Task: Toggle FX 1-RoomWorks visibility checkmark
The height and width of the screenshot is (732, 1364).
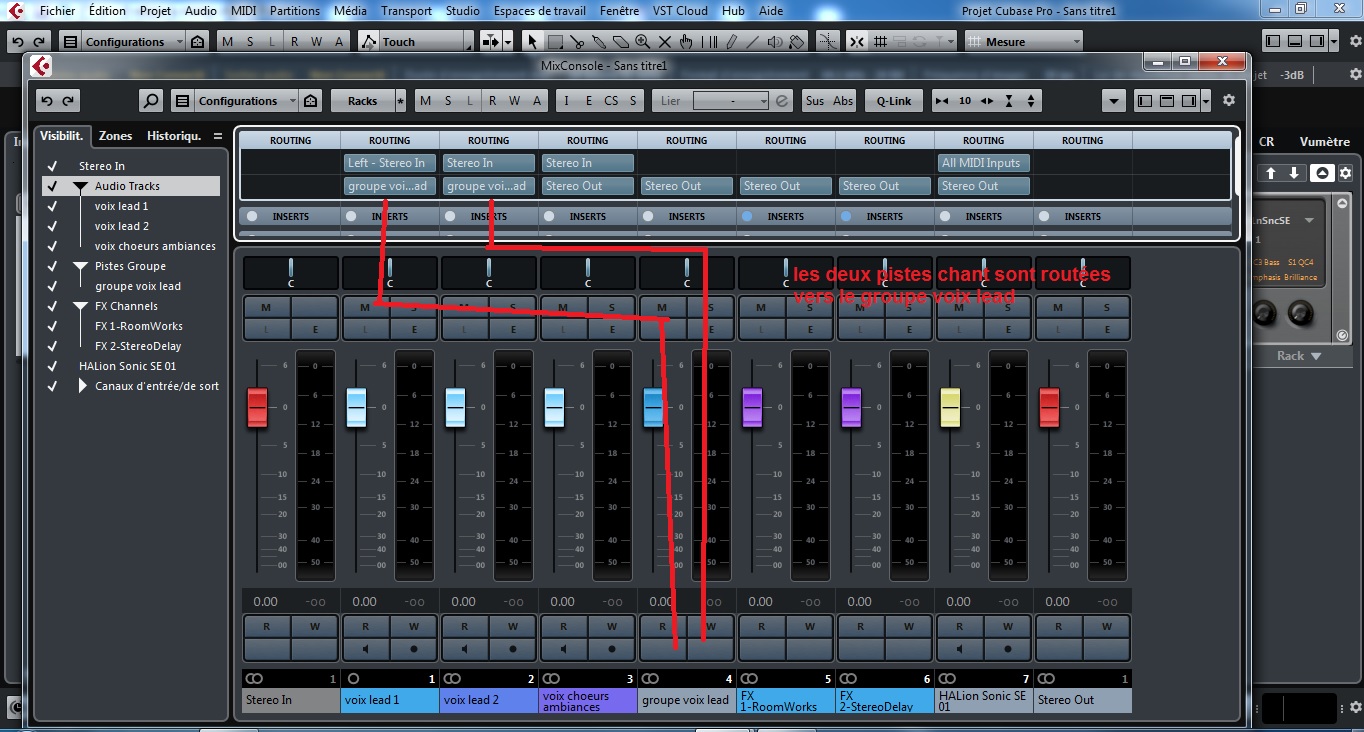Action: (x=52, y=326)
